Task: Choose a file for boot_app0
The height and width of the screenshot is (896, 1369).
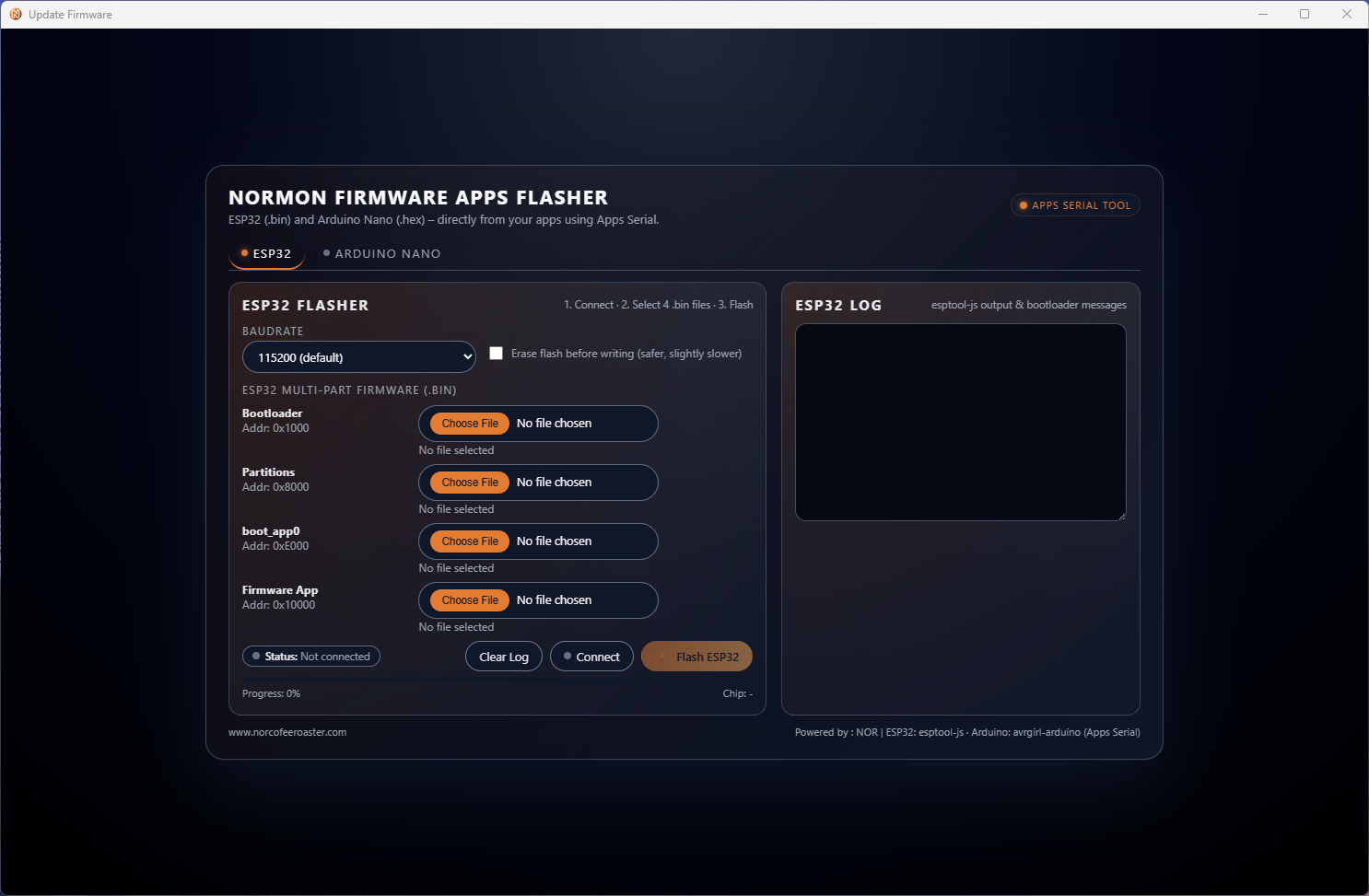Action: pos(470,541)
